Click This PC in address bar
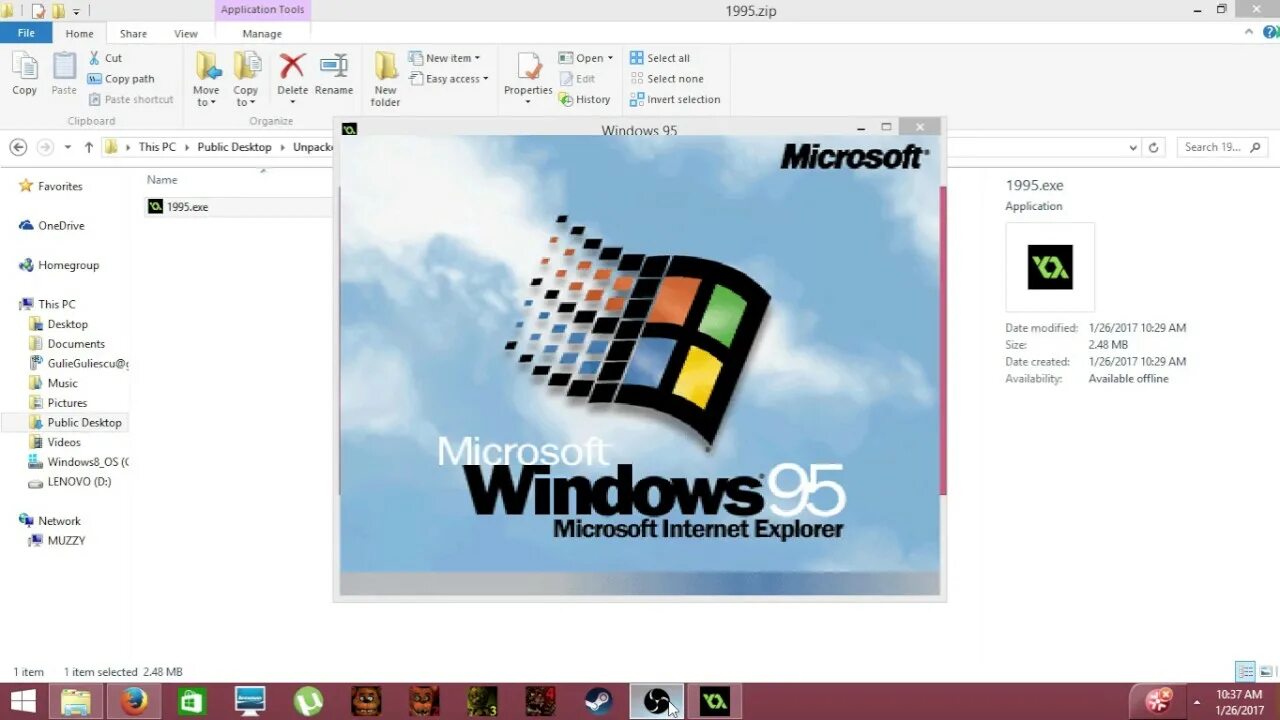Image resolution: width=1280 pixels, height=720 pixels. click(157, 147)
